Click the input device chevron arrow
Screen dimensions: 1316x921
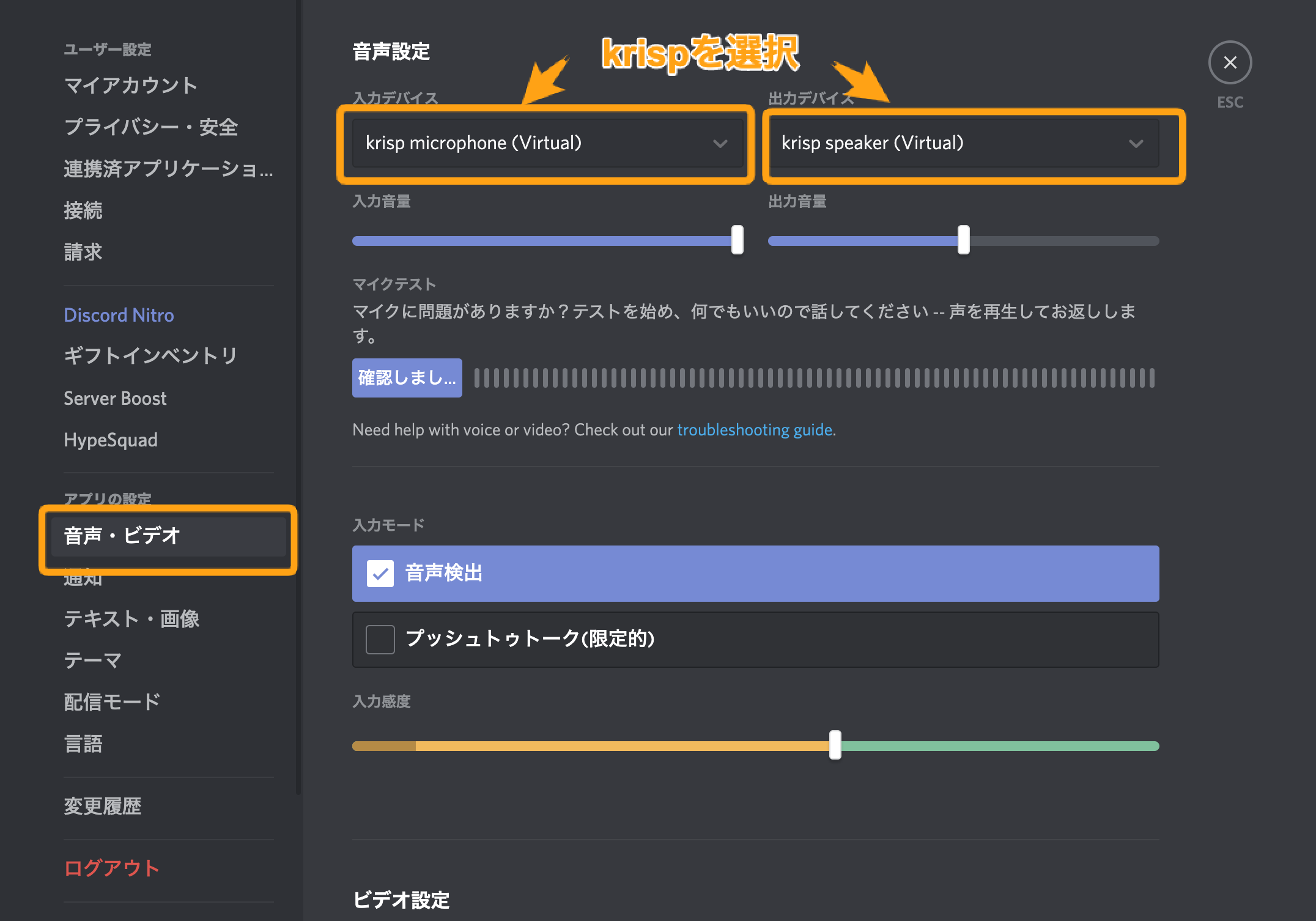(x=720, y=144)
